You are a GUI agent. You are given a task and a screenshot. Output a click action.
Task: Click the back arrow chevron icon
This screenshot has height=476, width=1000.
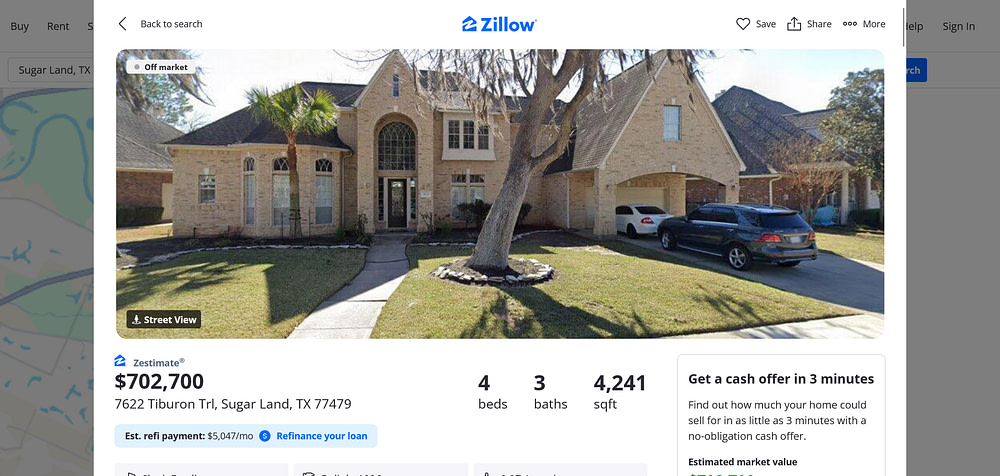tap(122, 24)
